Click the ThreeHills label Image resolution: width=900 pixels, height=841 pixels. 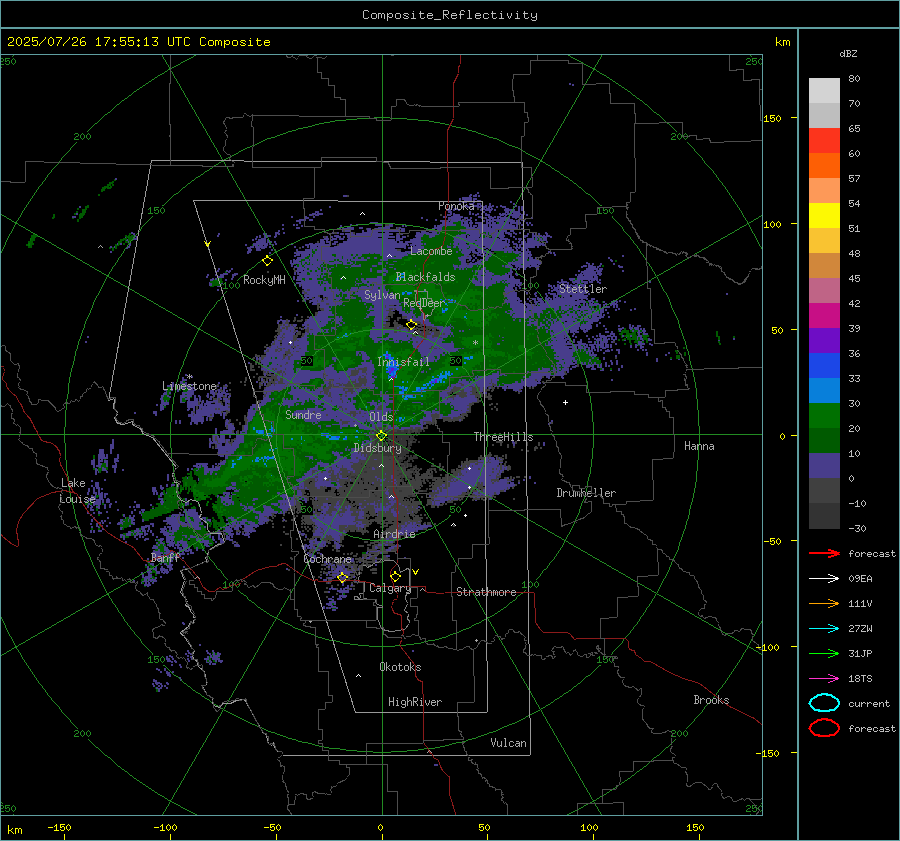(x=503, y=437)
